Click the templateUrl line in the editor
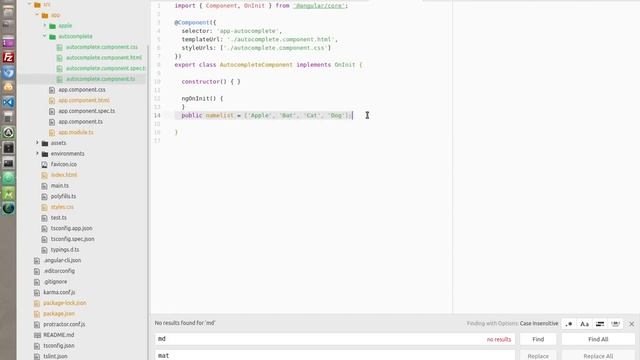Viewport: 640px width, 360px height. coord(260,39)
